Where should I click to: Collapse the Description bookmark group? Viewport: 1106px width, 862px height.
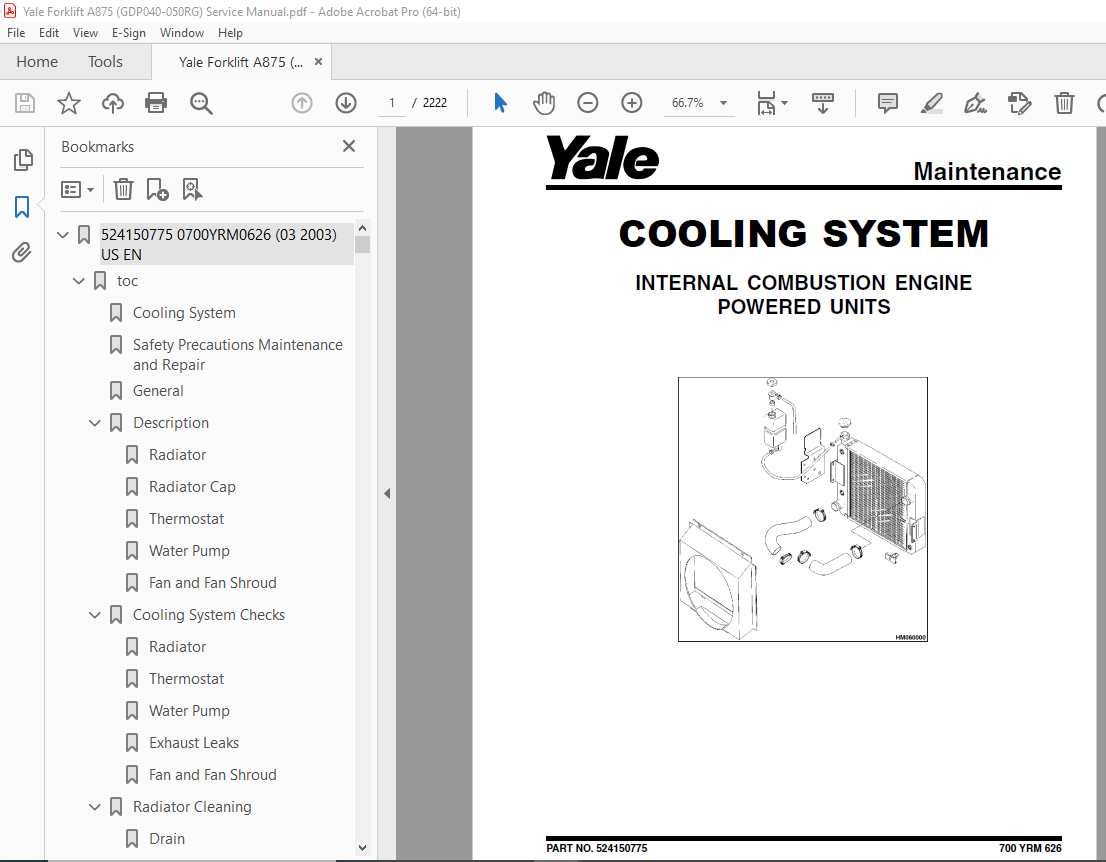pos(95,423)
